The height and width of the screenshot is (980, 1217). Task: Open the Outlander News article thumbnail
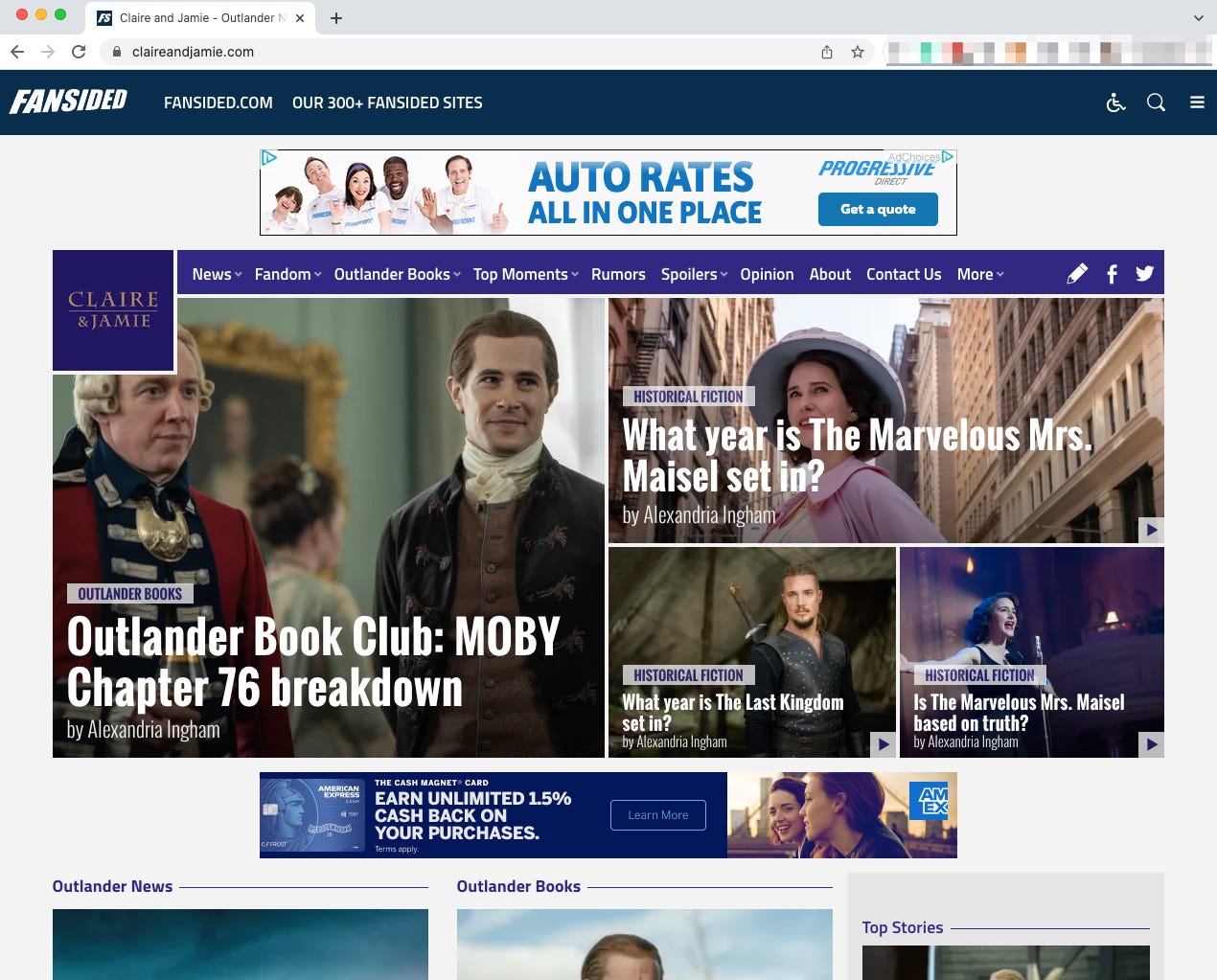point(241,945)
